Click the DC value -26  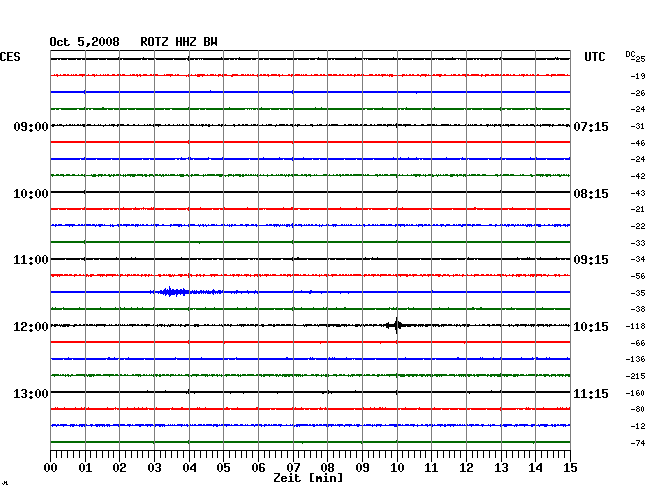638,93
